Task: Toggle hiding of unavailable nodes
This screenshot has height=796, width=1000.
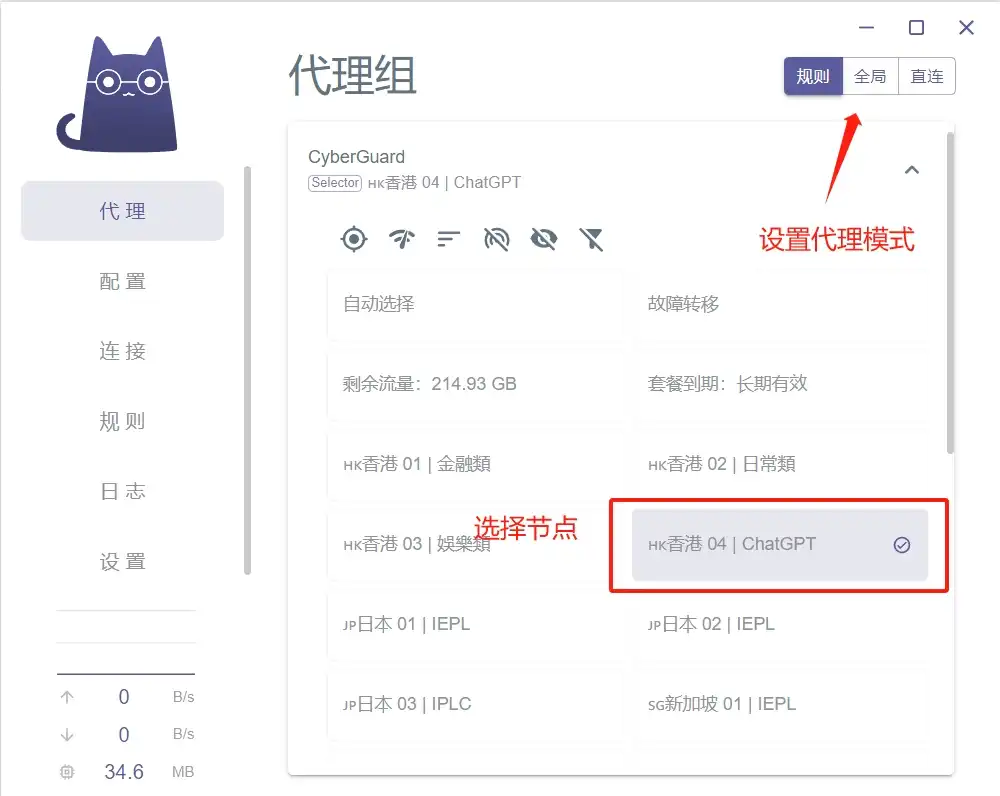Action: tap(496, 239)
